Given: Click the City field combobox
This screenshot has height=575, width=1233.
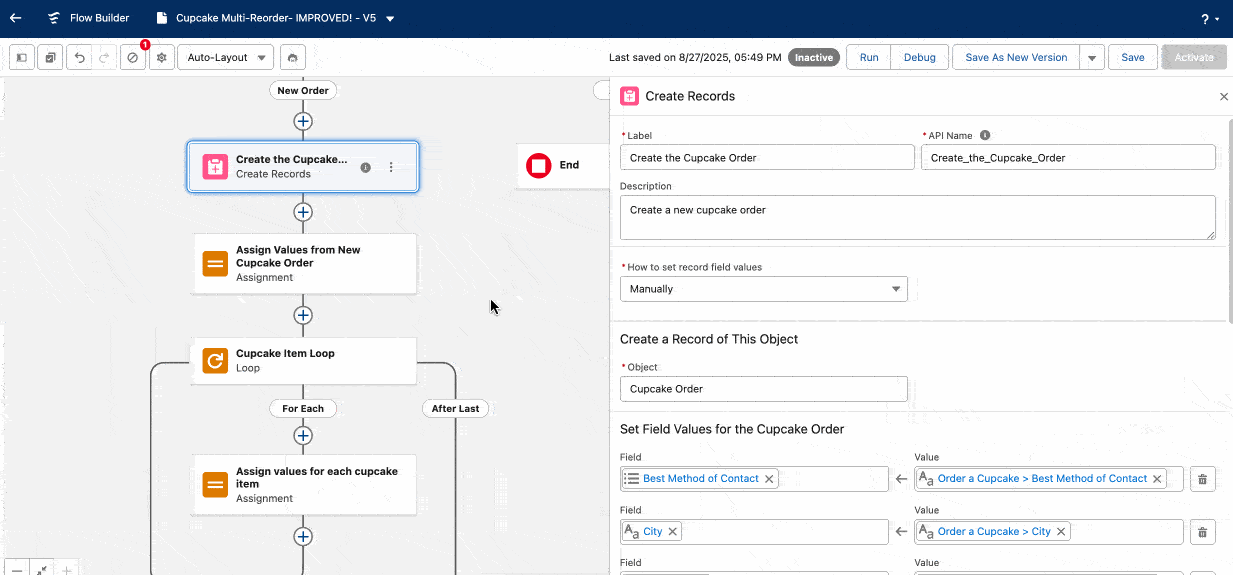Looking at the screenshot, I should 754,532.
